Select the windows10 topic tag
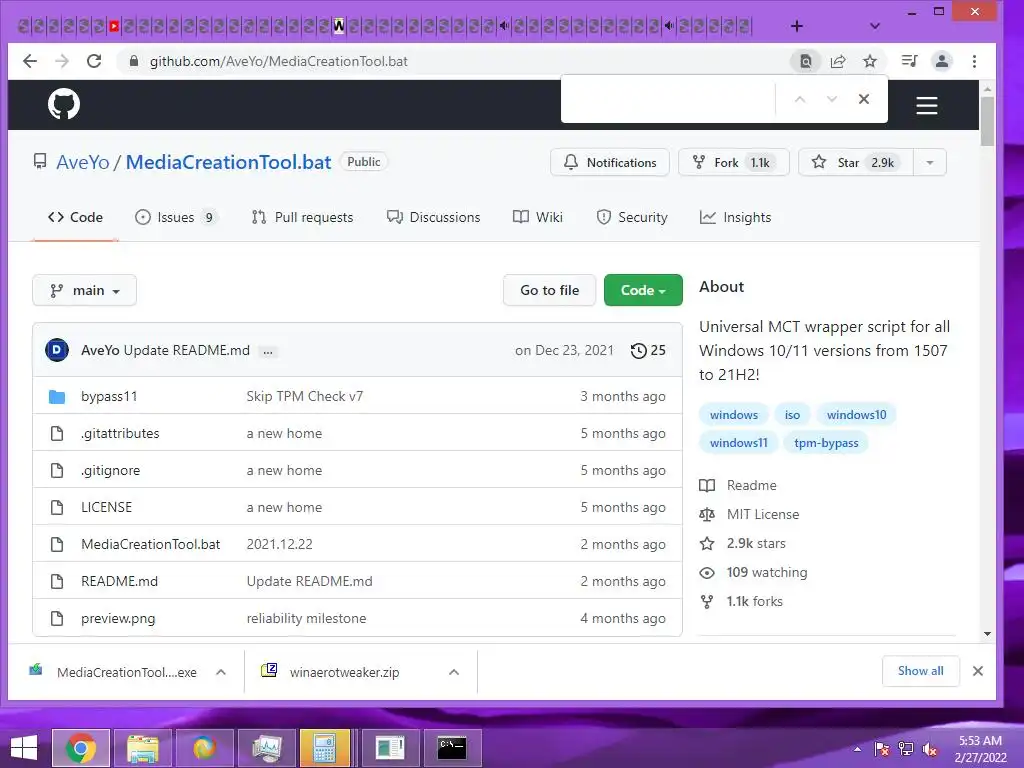 (857, 415)
